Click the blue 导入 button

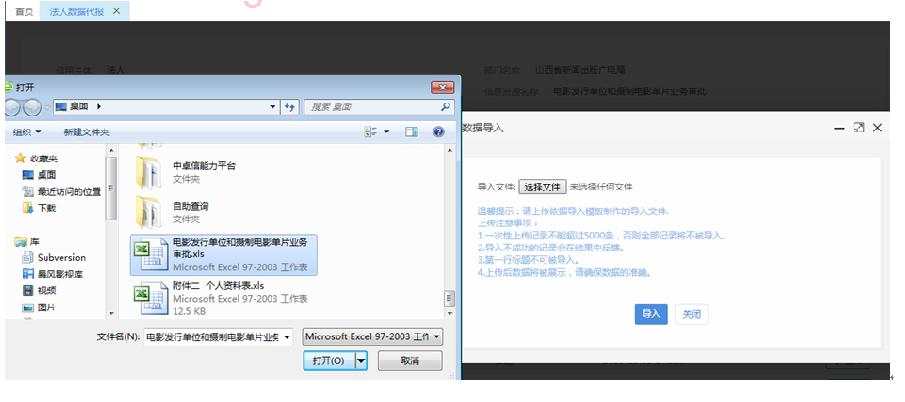651,314
